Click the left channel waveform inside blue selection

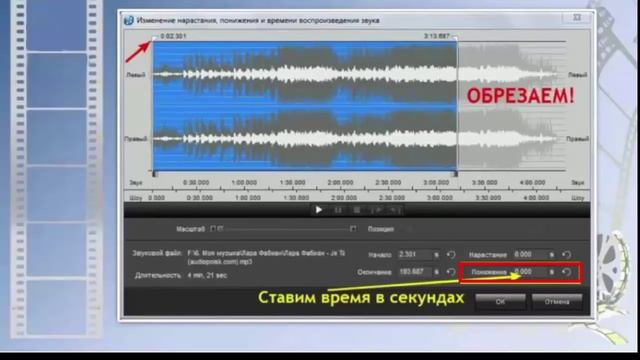[305, 74]
